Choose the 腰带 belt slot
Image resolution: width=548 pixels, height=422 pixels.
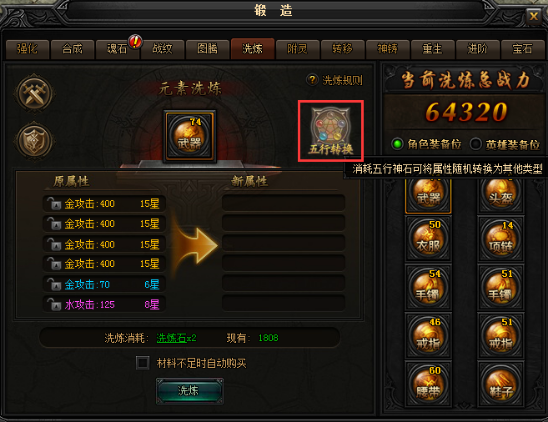(x=428, y=385)
